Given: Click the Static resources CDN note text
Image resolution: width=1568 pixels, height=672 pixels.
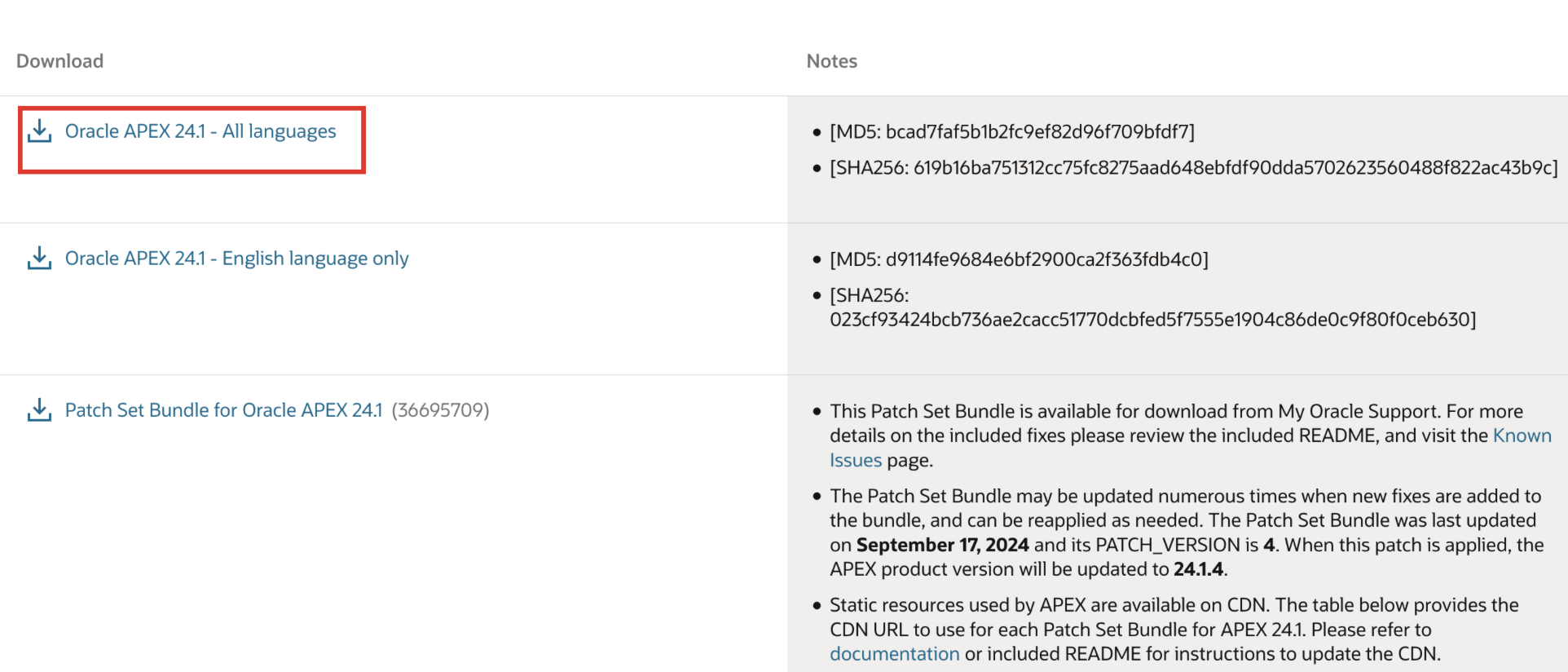Looking at the screenshot, I should pyautogui.click(x=1174, y=605).
